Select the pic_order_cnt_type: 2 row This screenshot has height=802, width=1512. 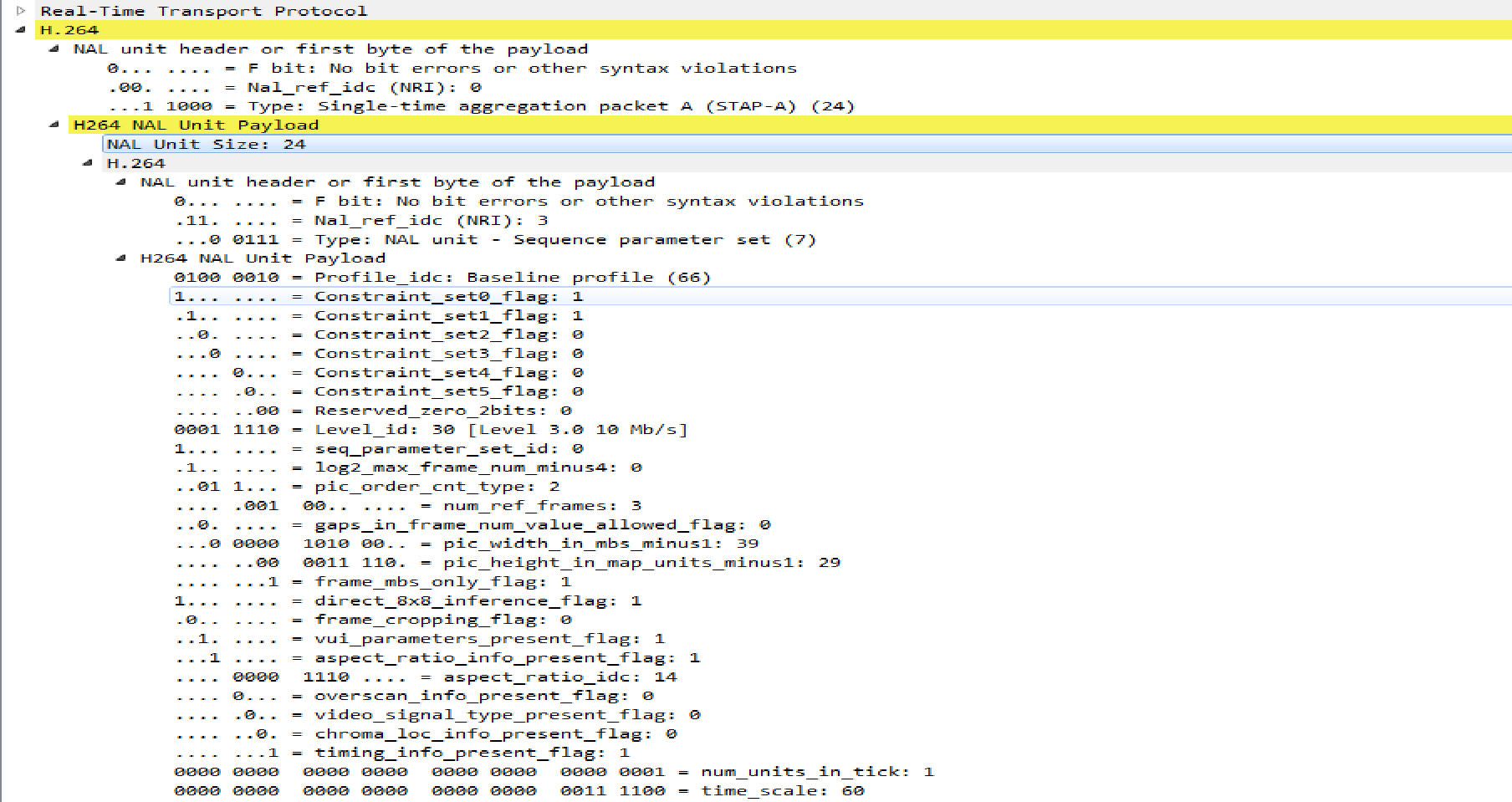[367, 487]
